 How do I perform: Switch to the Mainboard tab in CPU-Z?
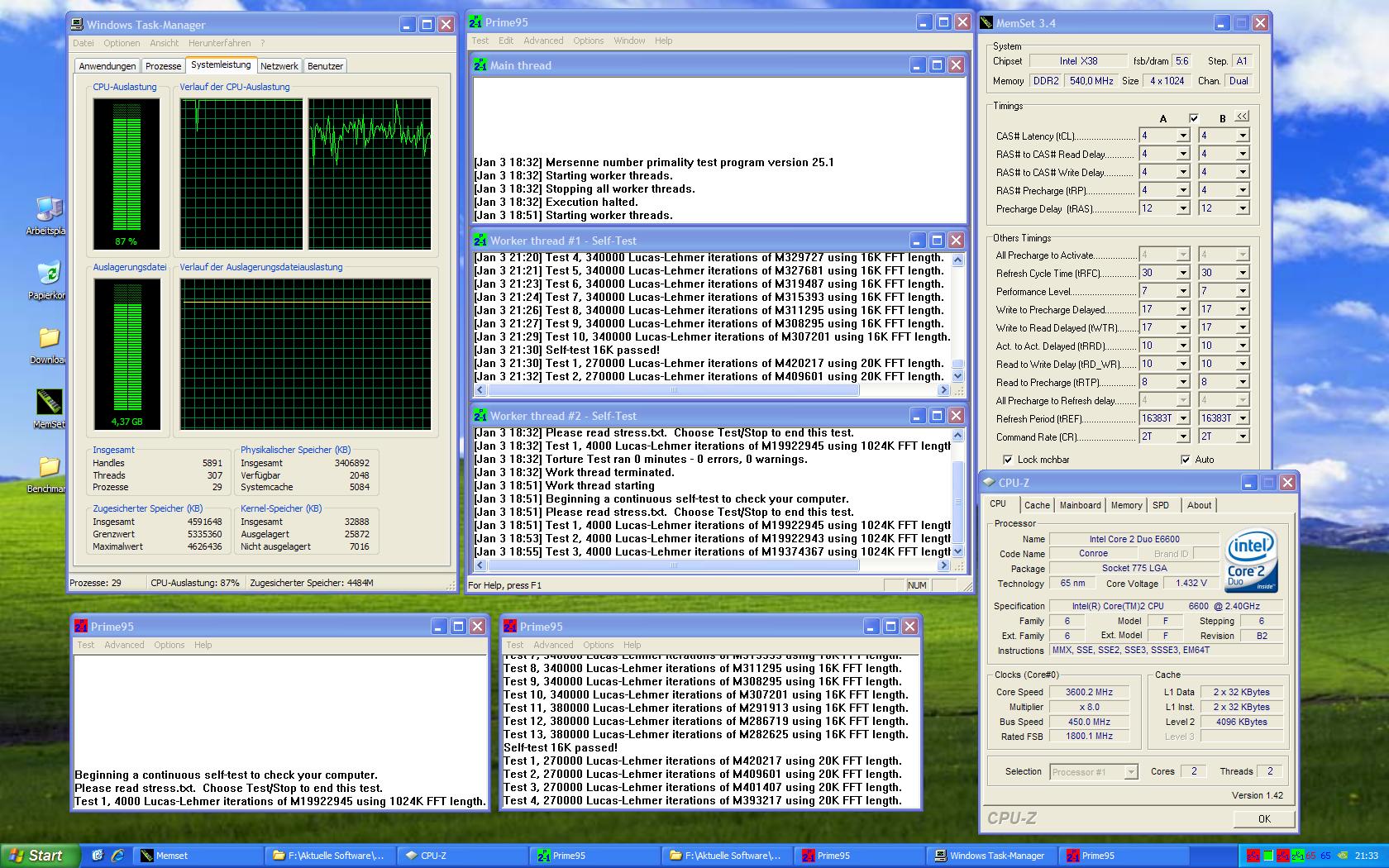[x=1081, y=505]
